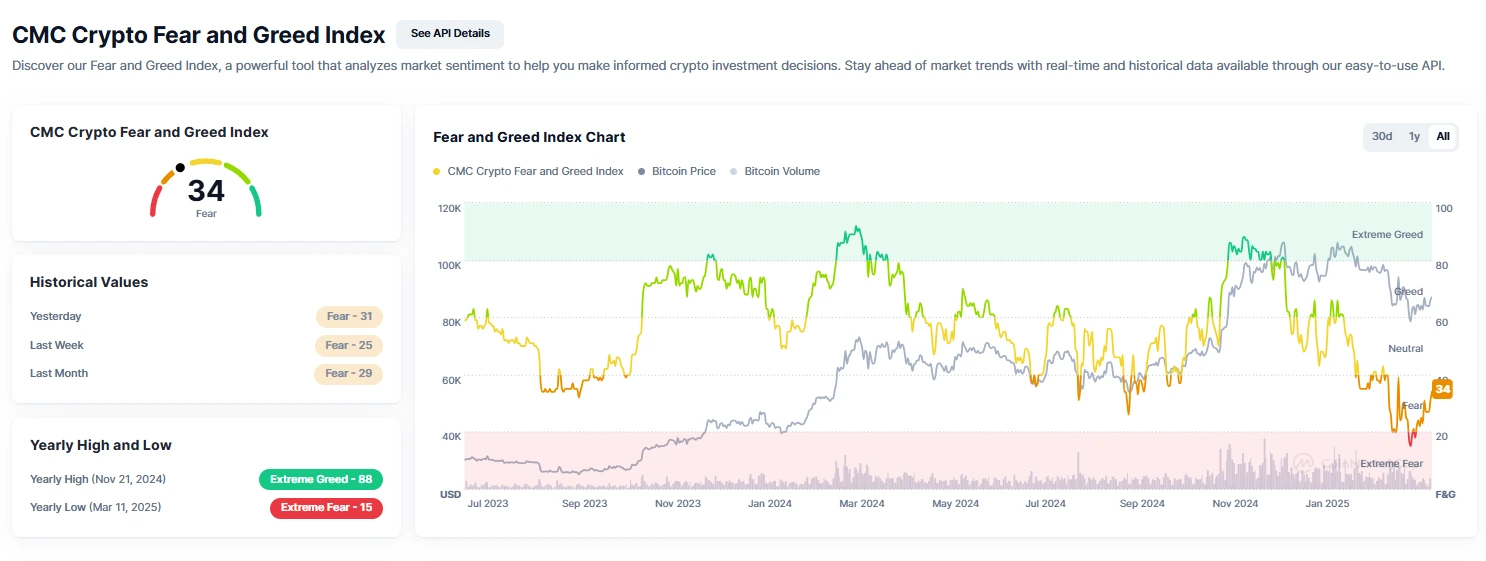Click the See API Details button
This screenshot has height=561, width=1486.
450,34
